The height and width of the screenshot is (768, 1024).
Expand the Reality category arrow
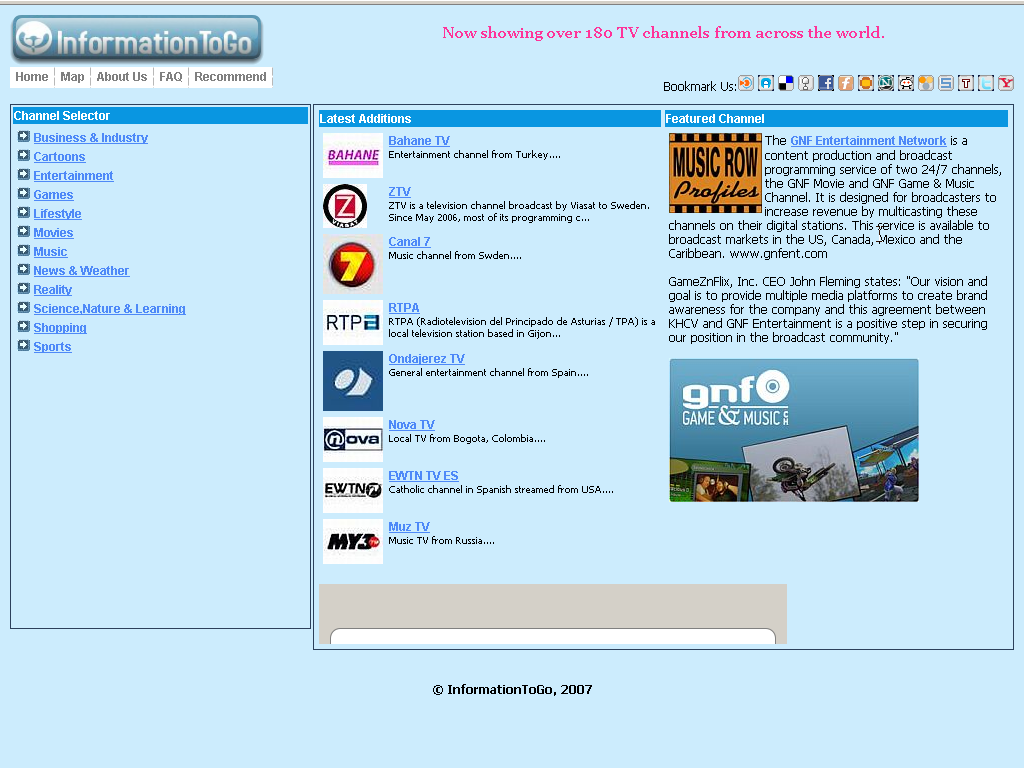24,288
